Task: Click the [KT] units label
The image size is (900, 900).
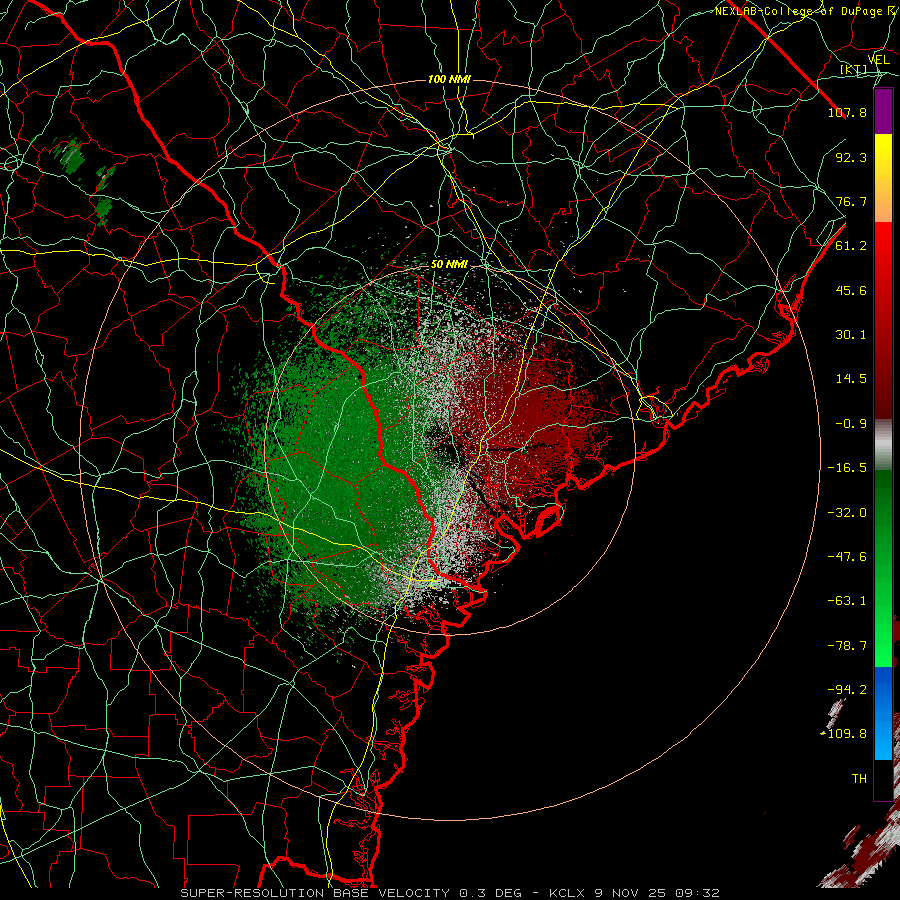Action: click(x=853, y=69)
